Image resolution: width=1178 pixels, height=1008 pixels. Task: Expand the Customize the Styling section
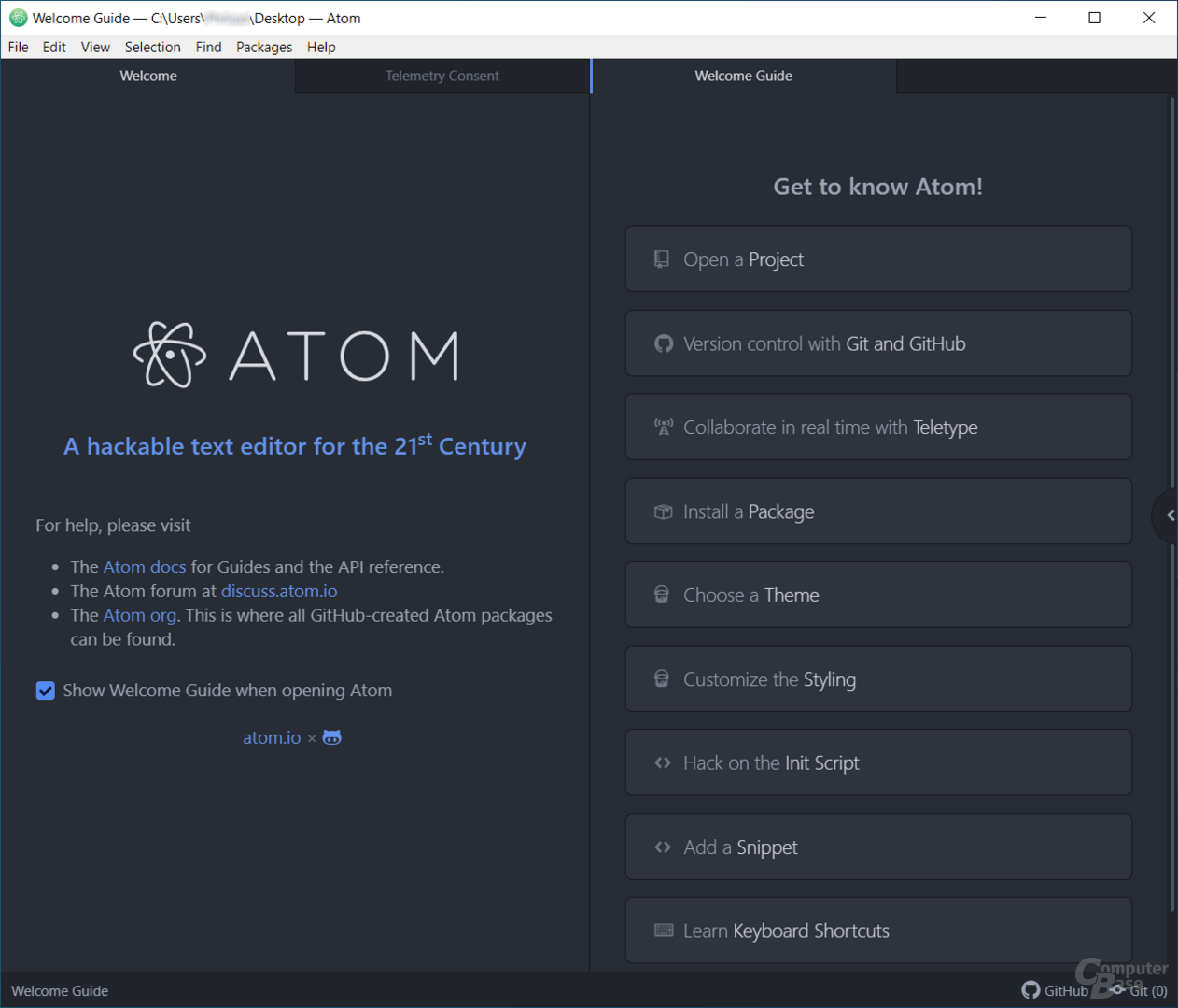877,679
